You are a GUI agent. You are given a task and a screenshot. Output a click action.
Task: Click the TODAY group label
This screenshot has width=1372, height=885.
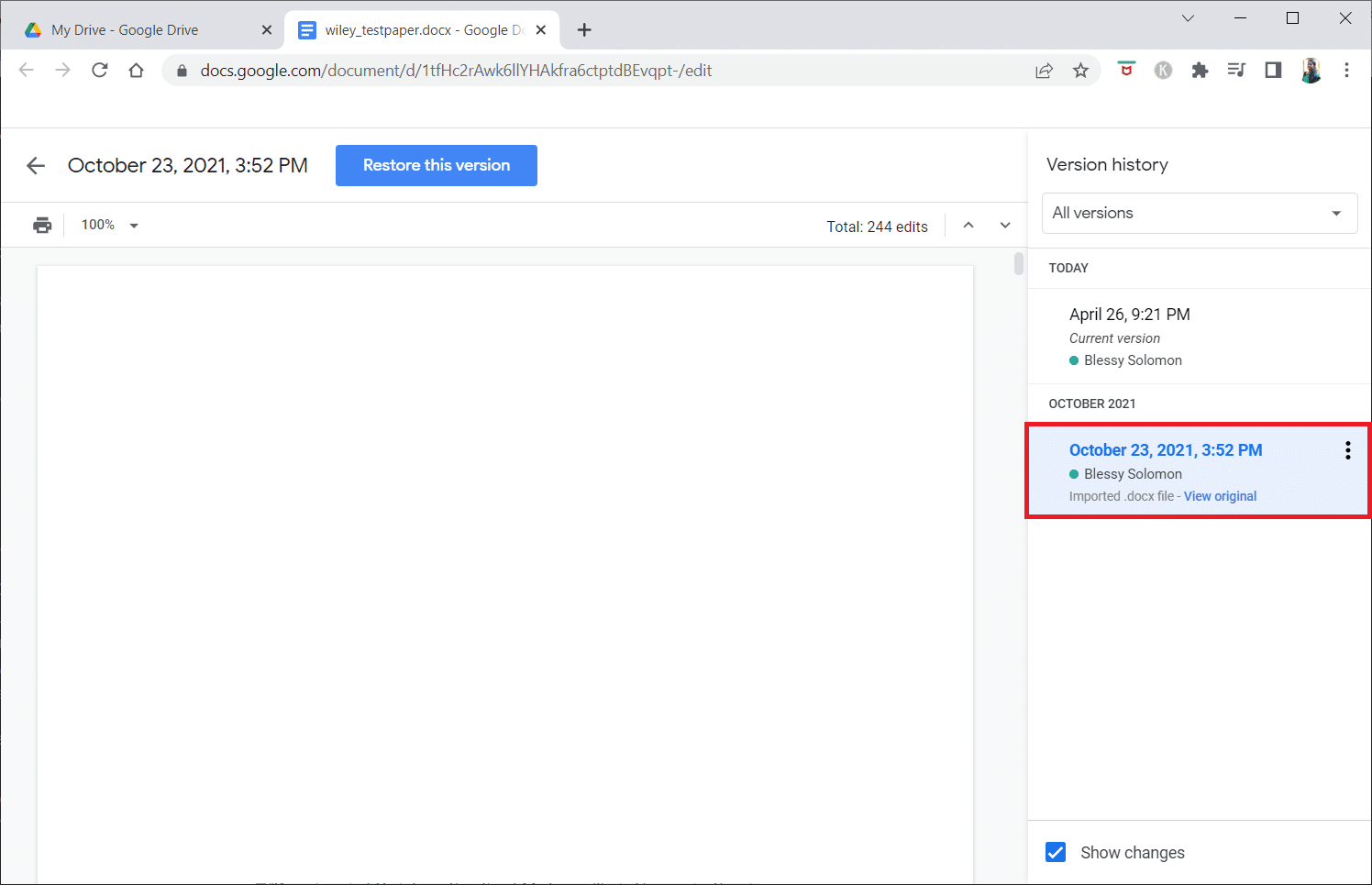1068,268
